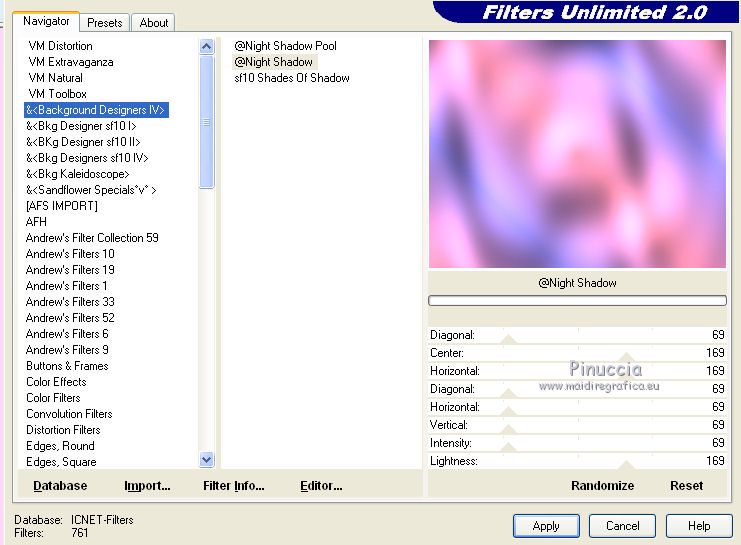This screenshot has height=545, width=741.
Task: Open the About tab
Action: tap(154, 23)
